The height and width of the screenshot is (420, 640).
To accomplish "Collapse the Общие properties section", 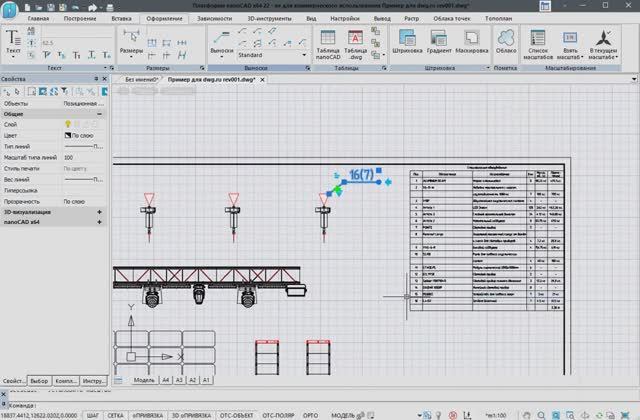I will 99,114.
